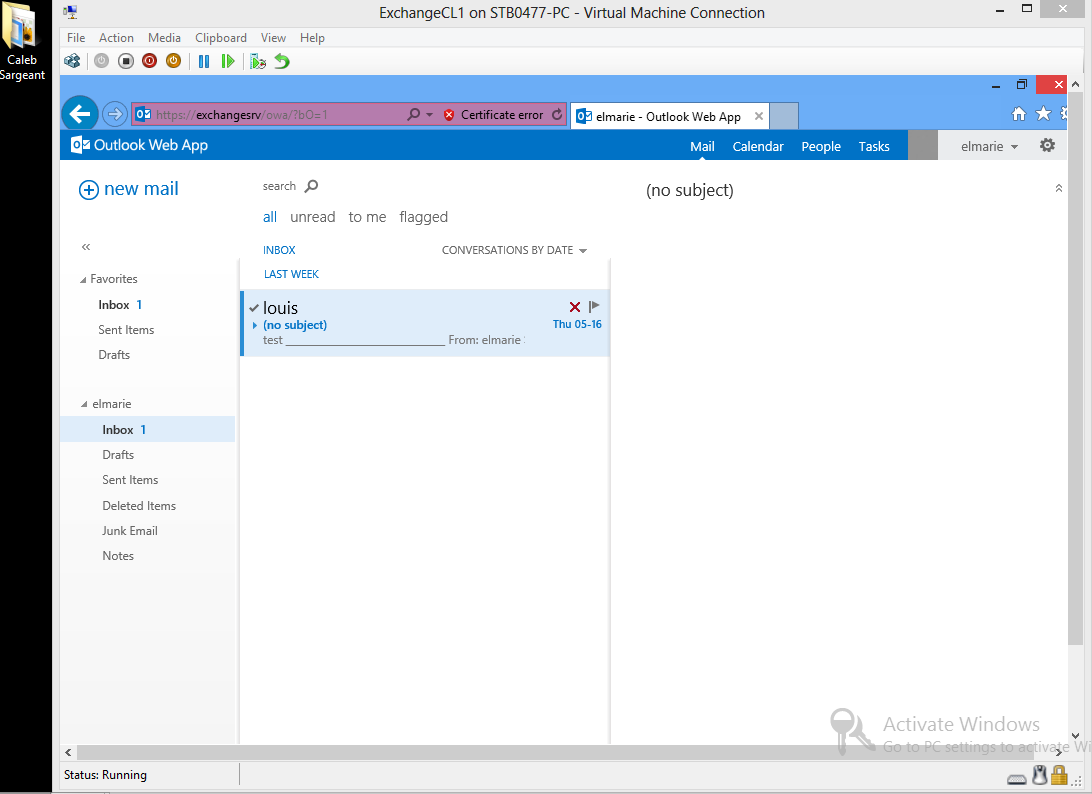Open the Media menu
1092x794 pixels.
pos(164,38)
